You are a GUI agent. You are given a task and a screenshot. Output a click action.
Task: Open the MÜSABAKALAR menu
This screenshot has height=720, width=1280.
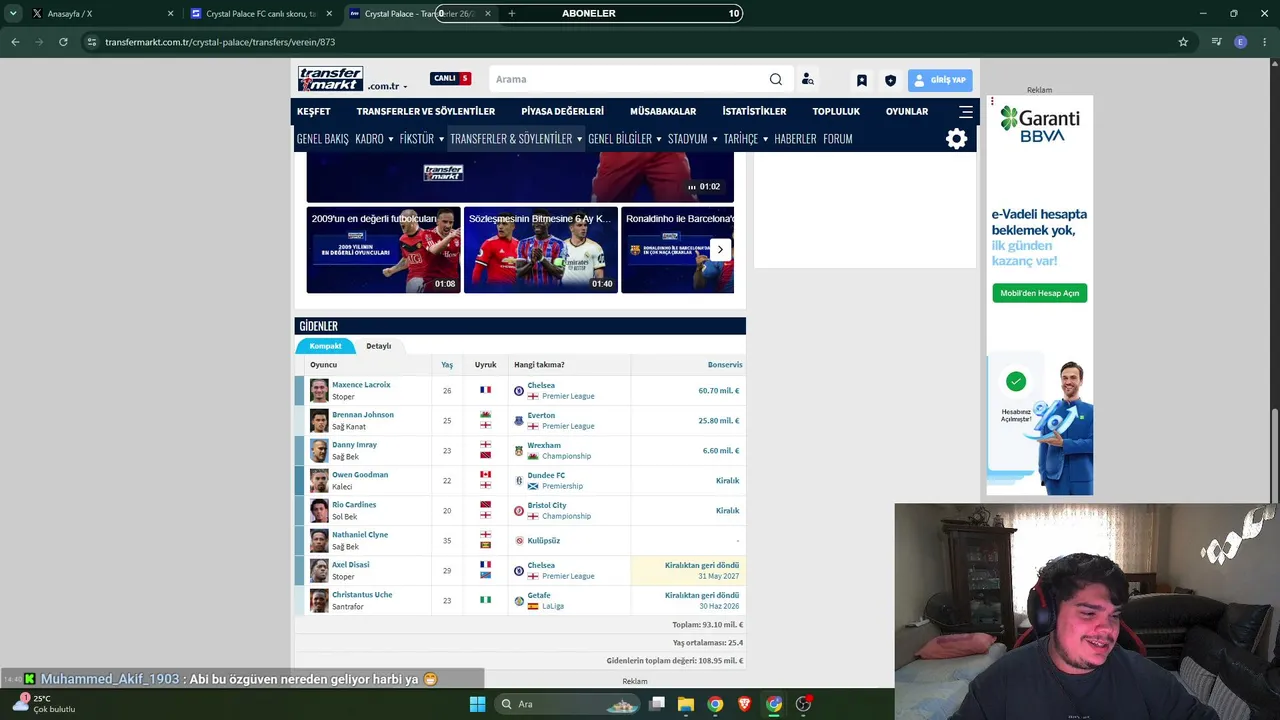[663, 111]
